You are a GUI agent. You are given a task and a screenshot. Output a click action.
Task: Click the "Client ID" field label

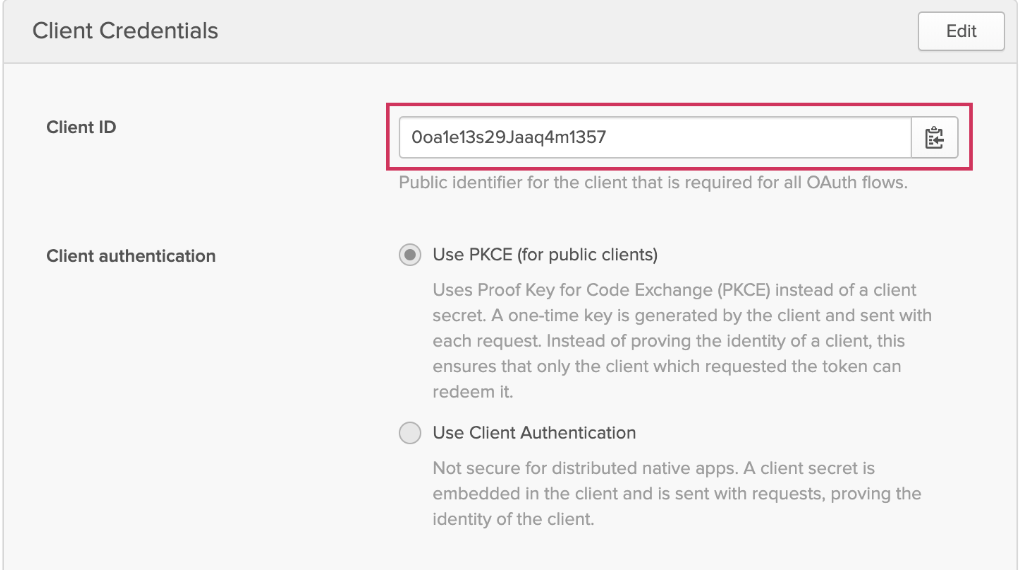click(81, 127)
